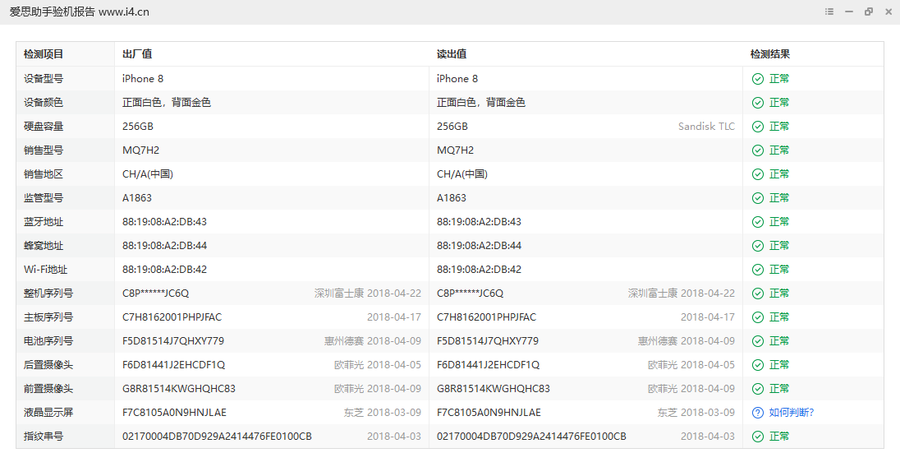
Task: Click green check icon in 电池序列号 row
Action: pyautogui.click(x=758, y=341)
